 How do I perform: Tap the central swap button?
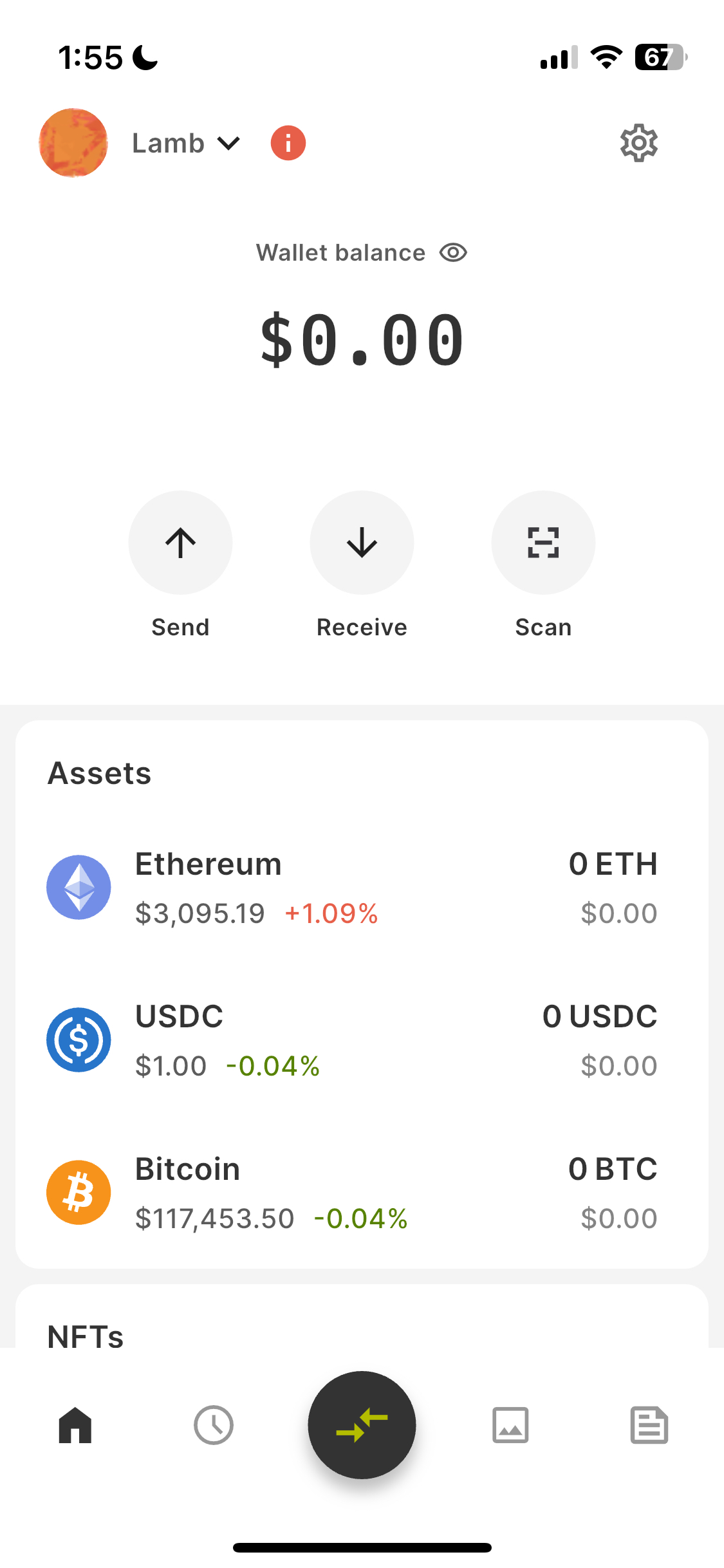362,1425
